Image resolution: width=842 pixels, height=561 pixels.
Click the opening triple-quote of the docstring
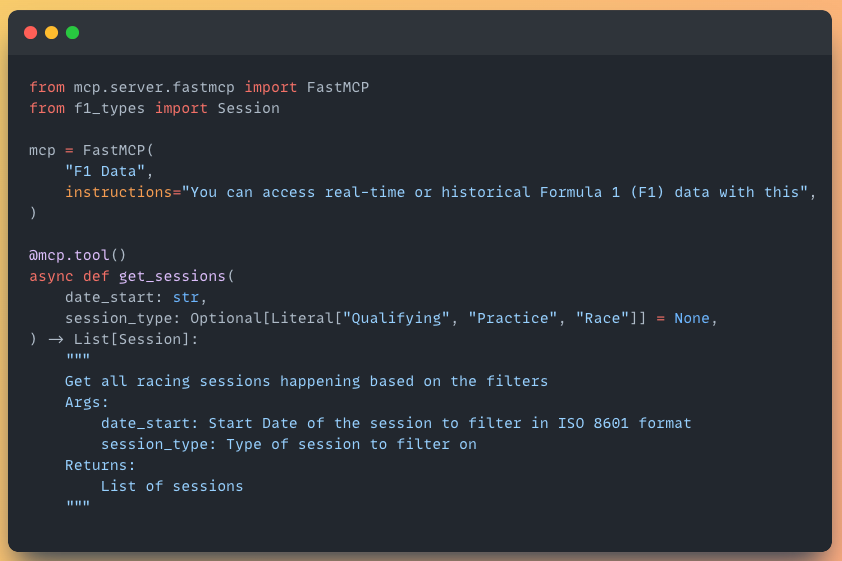pos(78,356)
